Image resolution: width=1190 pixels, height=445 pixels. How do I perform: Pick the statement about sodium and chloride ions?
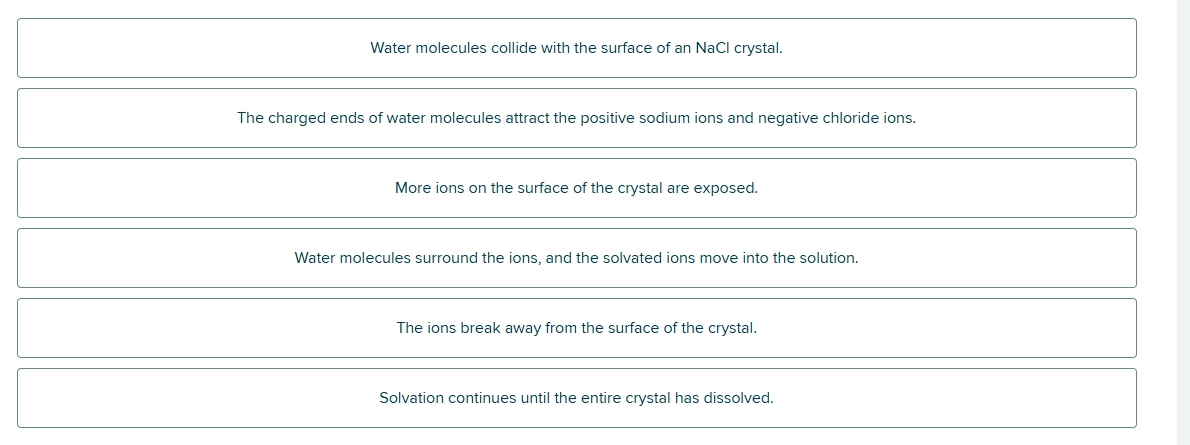(x=577, y=118)
